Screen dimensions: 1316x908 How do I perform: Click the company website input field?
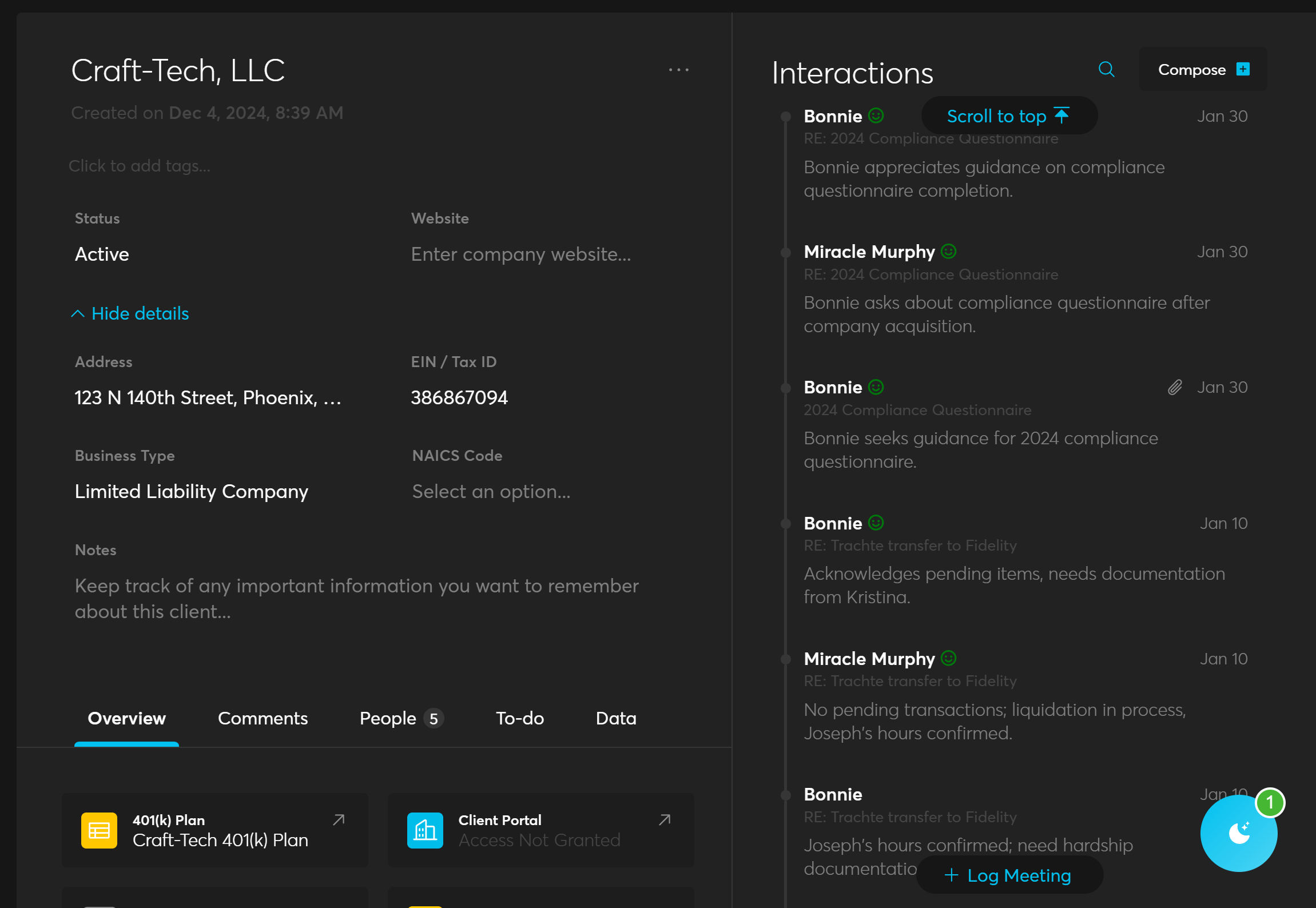520,254
